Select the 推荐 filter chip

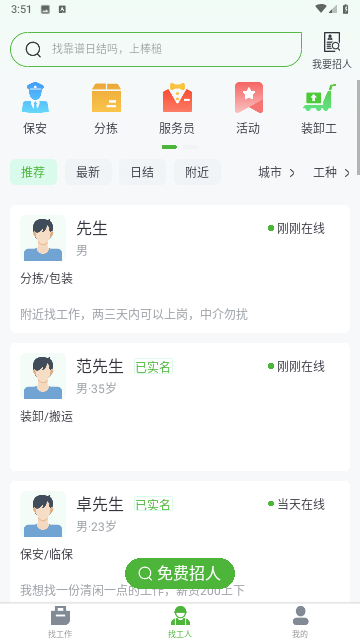pyautogui.click(x=33, y=172)
